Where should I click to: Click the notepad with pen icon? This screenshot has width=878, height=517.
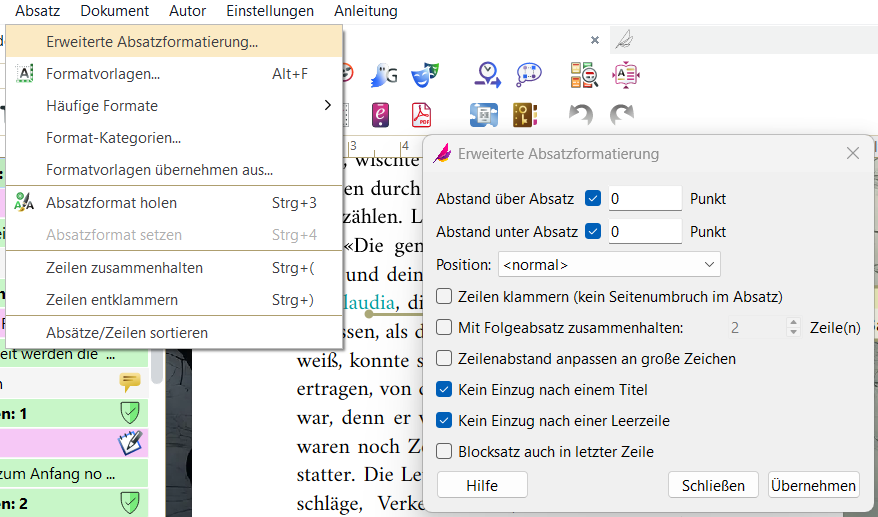pos(130,442)
